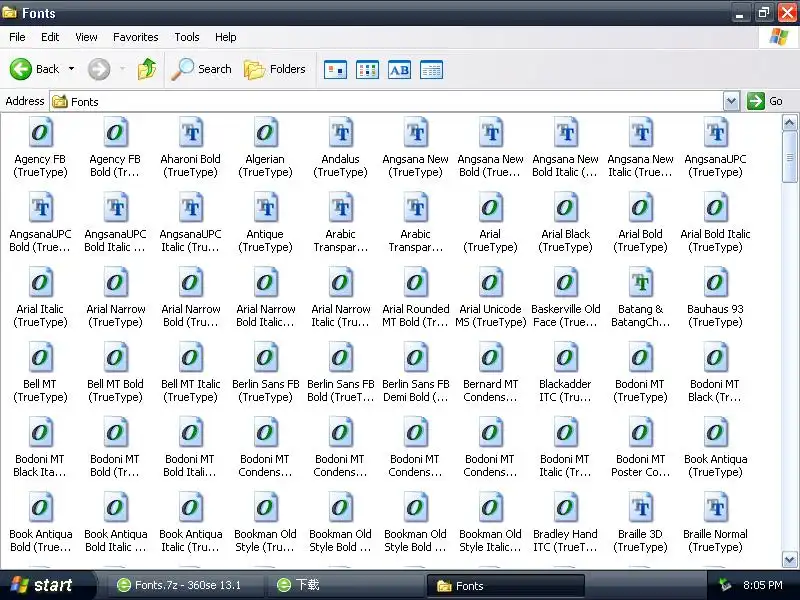Expand the Address bar dropdown
This screenshot has height=600, width=800.
[x=731, y=101]
